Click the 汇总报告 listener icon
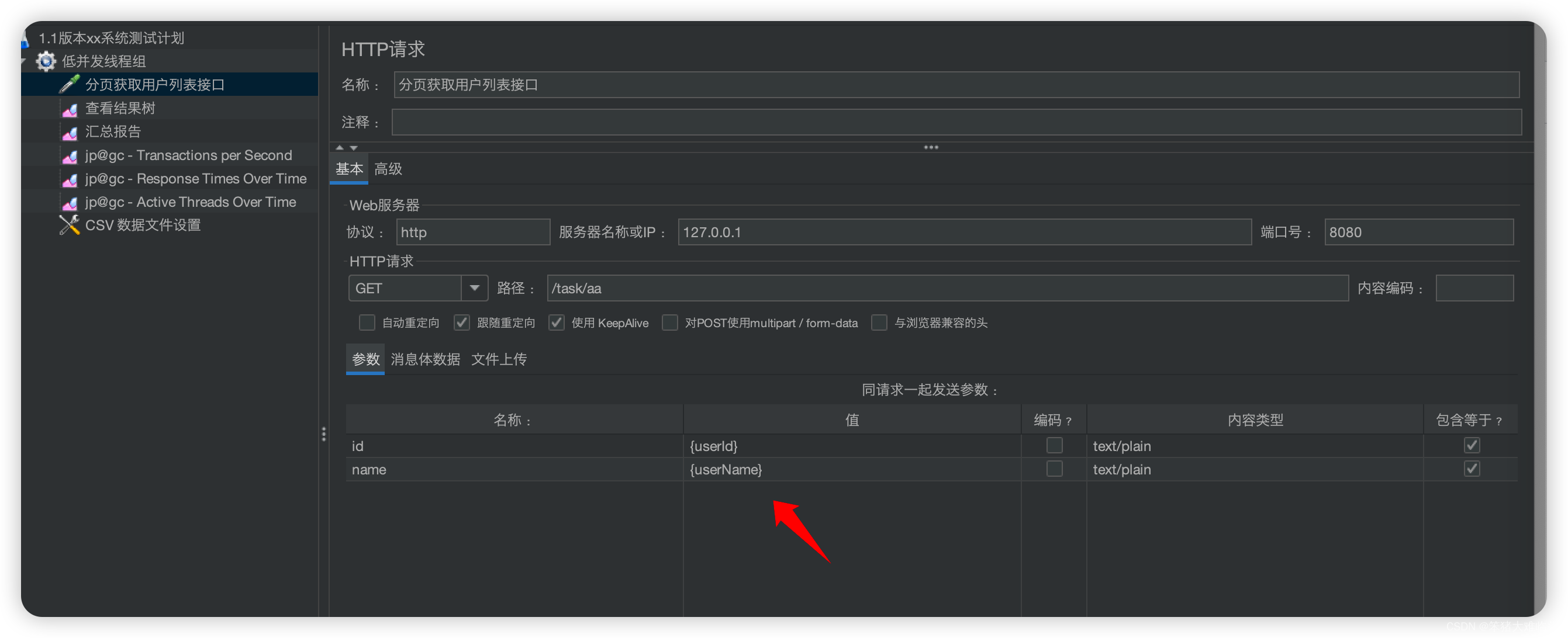The height and width of the screenshot is (638, 1568). coord(70,132)
